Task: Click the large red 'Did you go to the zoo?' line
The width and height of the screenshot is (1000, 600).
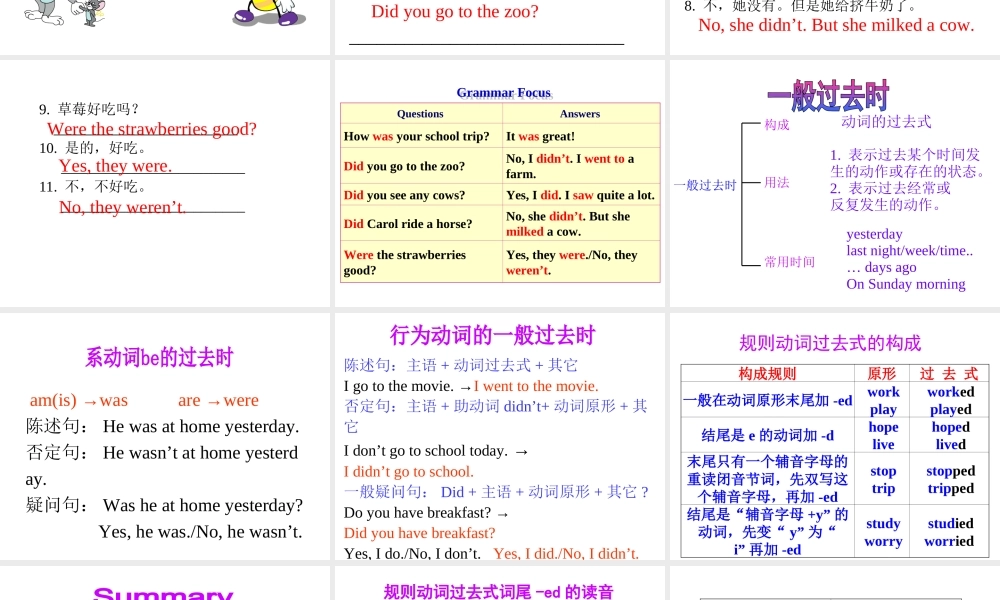Action: (455, 11)
